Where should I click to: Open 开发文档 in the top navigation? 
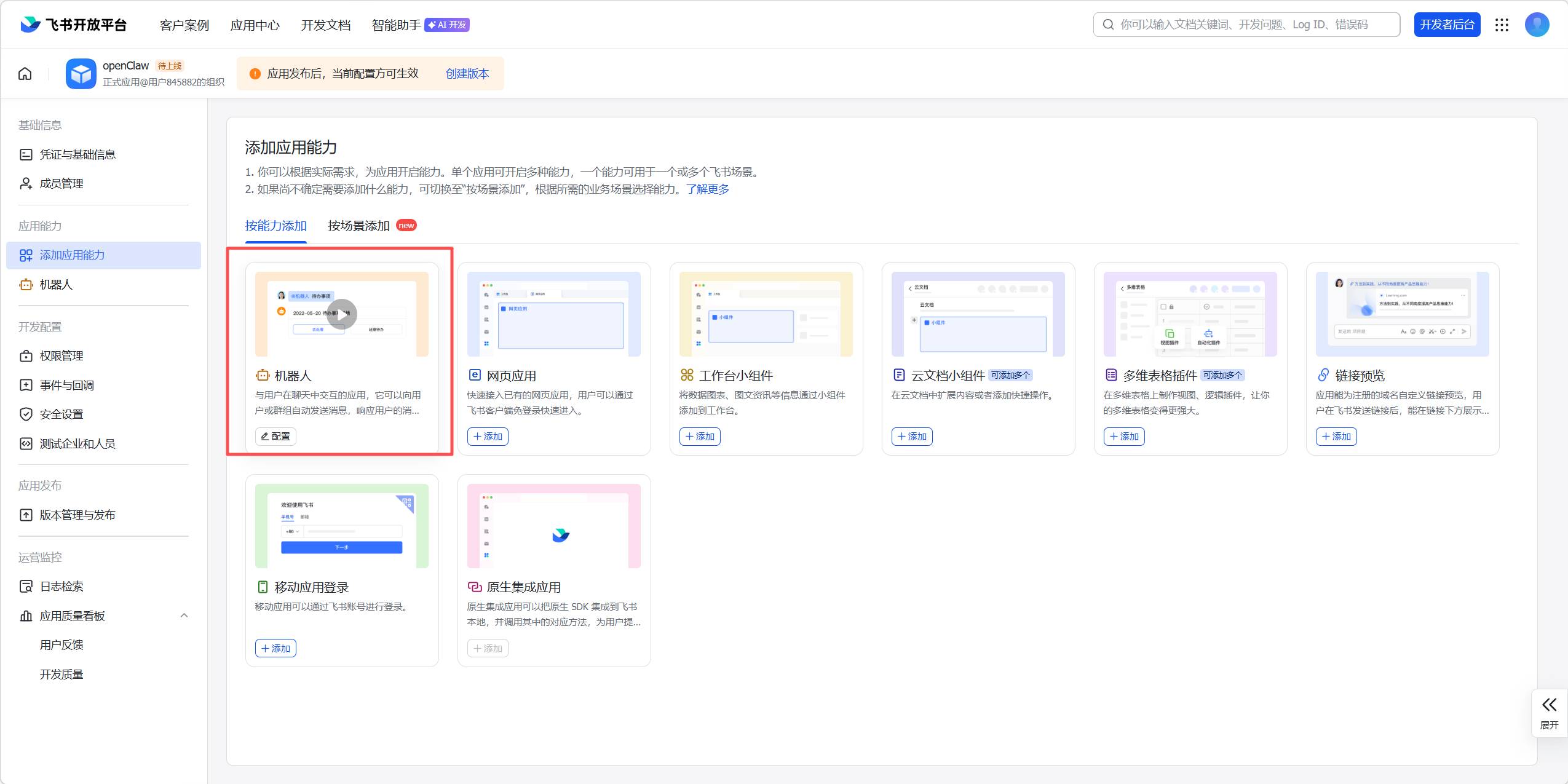[325, 25]
